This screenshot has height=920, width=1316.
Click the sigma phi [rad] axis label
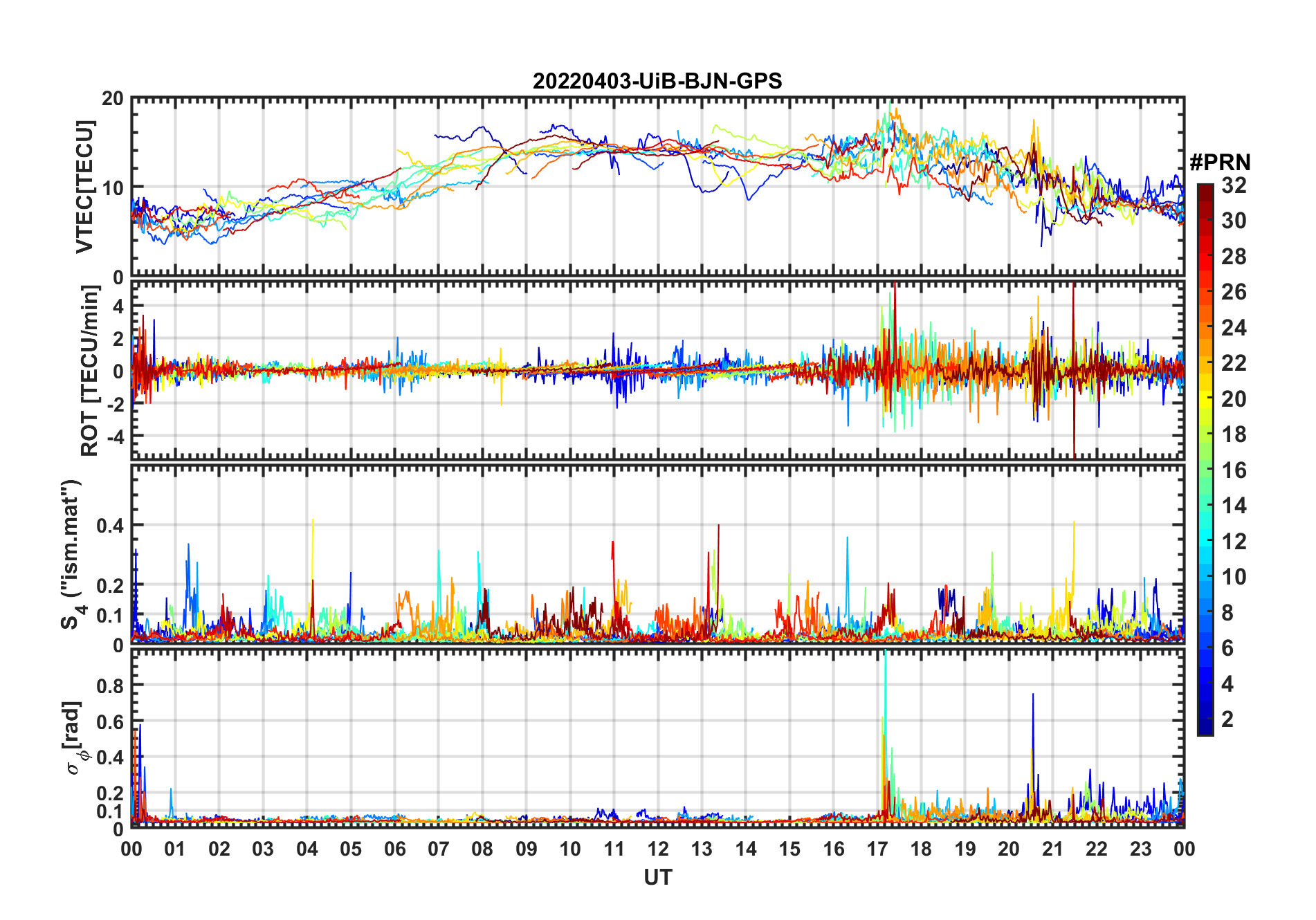pos(74,737)
